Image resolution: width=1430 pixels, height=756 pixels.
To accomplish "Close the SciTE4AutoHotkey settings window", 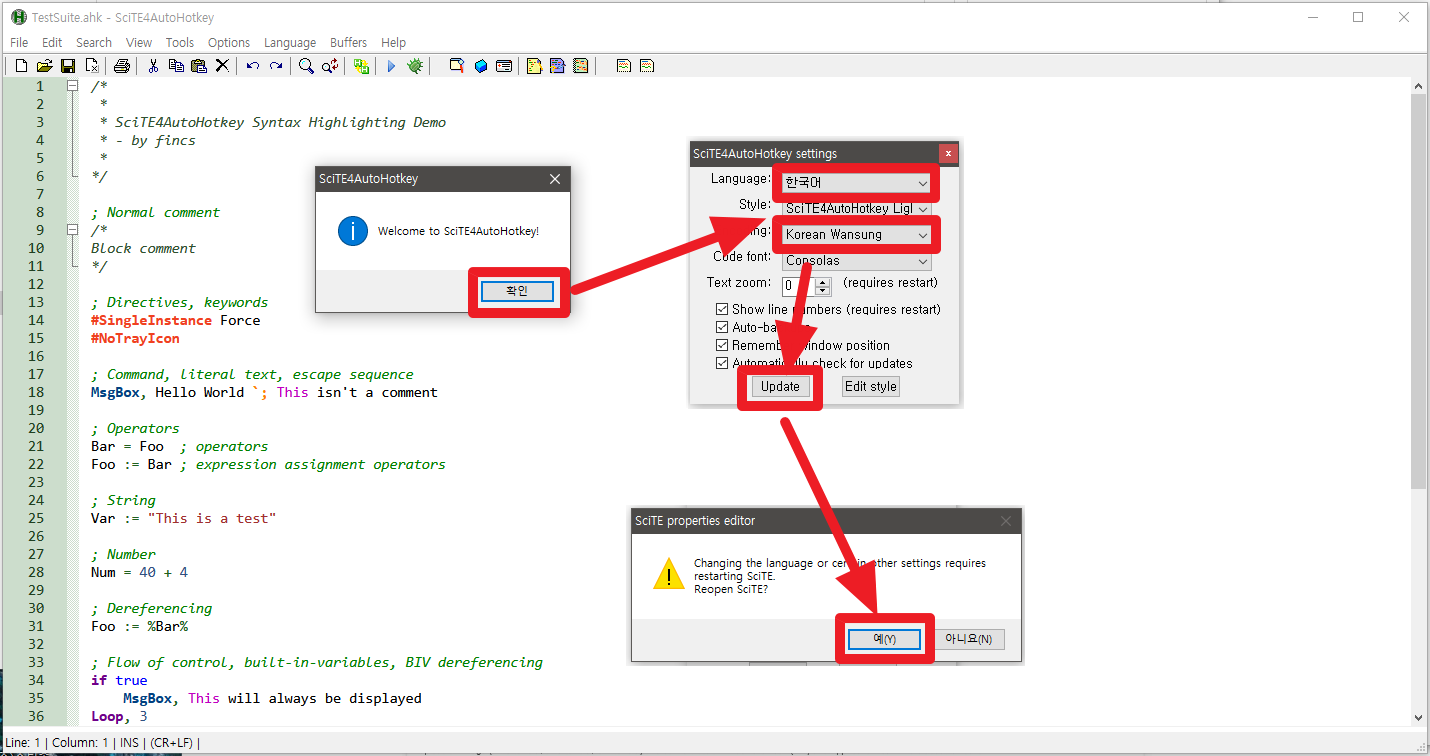I will coord(948,153).
